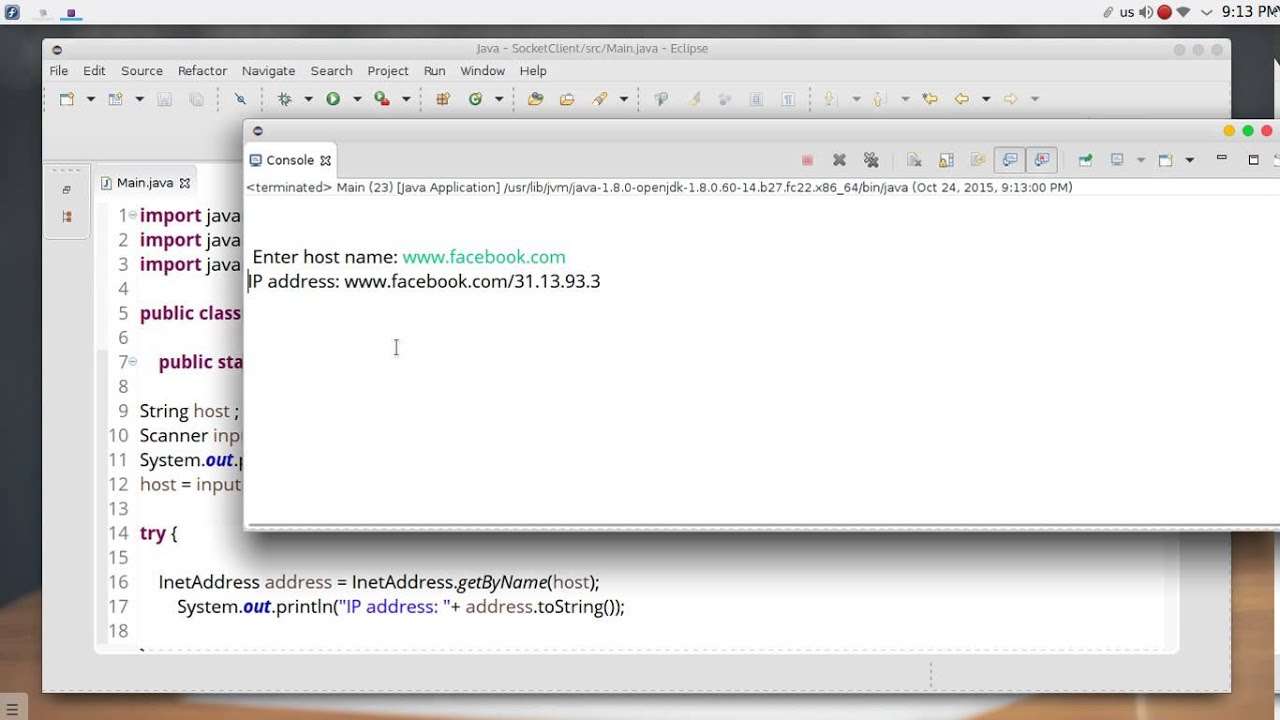The image size is (1280, 720).
Task: Open the File menu
Action: (59, 71)
